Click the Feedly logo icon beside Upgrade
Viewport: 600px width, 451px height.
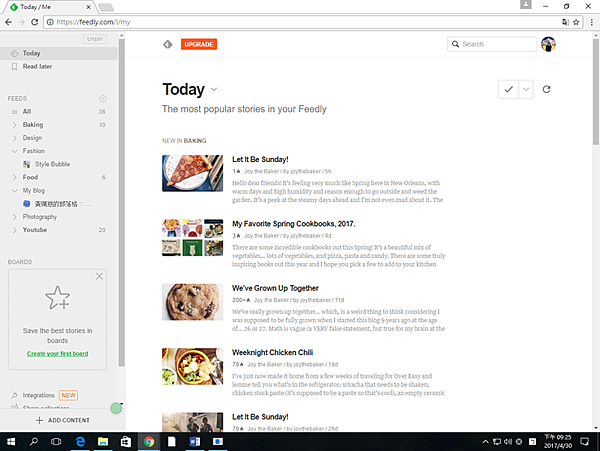(168, 44)
